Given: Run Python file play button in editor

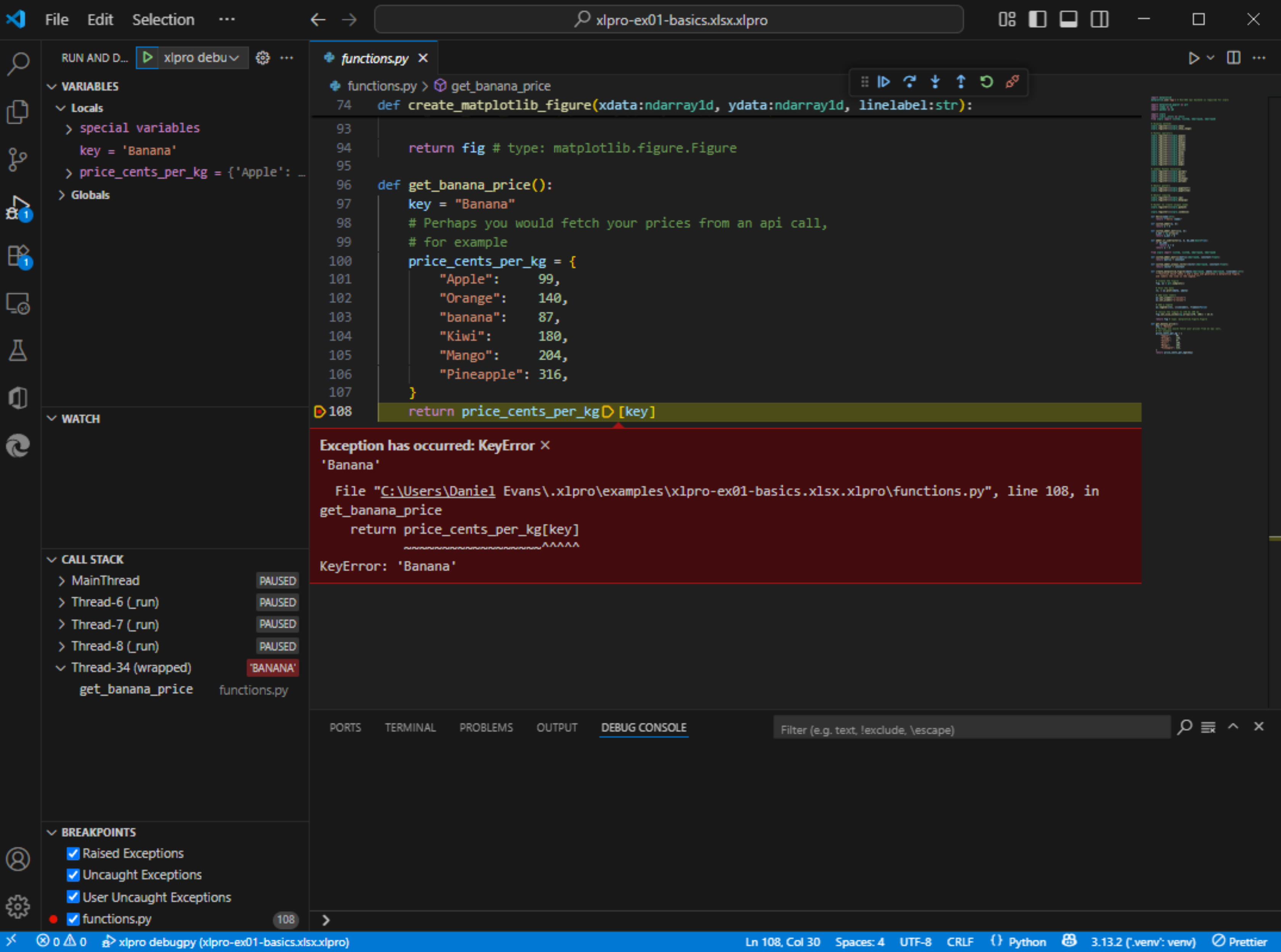Looking at the screenshot, I should [x=1193, y=58].
